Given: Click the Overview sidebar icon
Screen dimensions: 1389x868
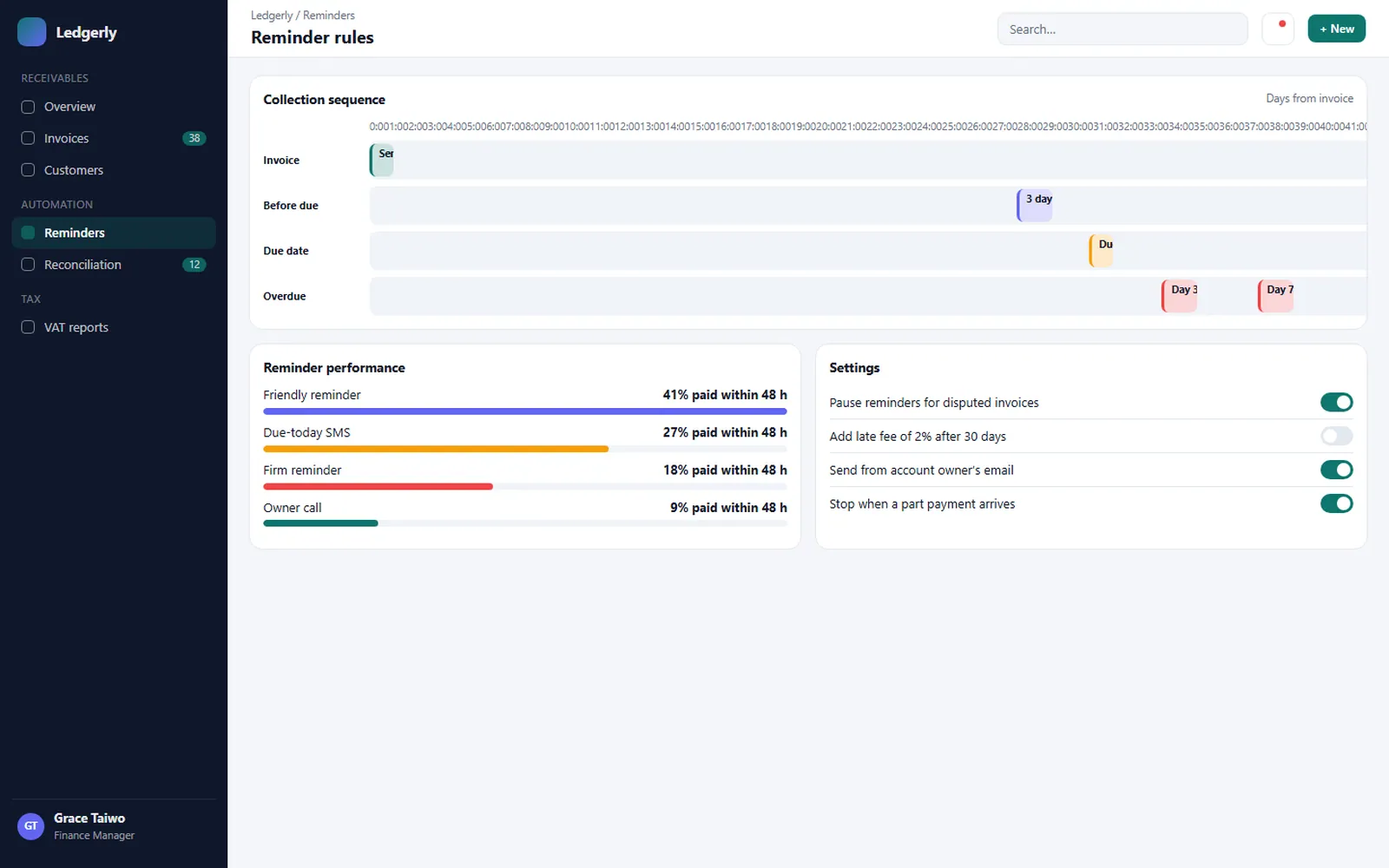Looking at the screenshot, I should pyautogui.click(x=28, y=107).
